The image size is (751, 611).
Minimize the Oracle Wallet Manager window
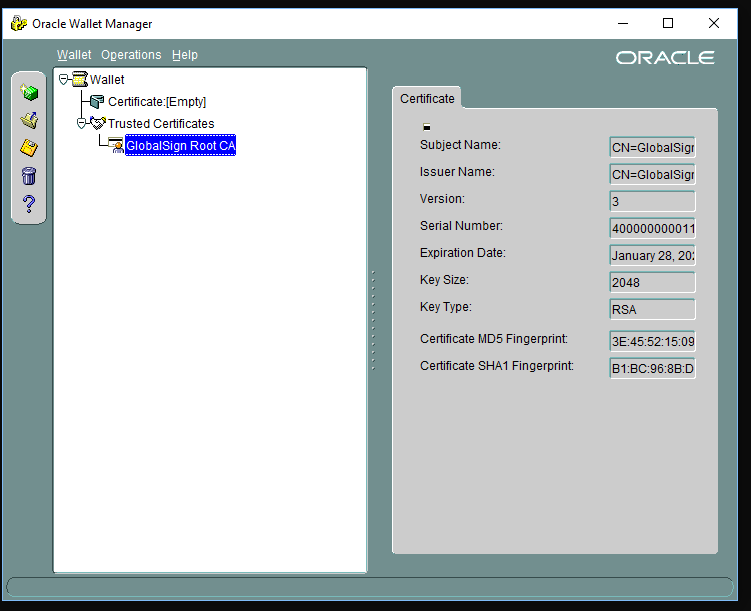tap(623, 23)
